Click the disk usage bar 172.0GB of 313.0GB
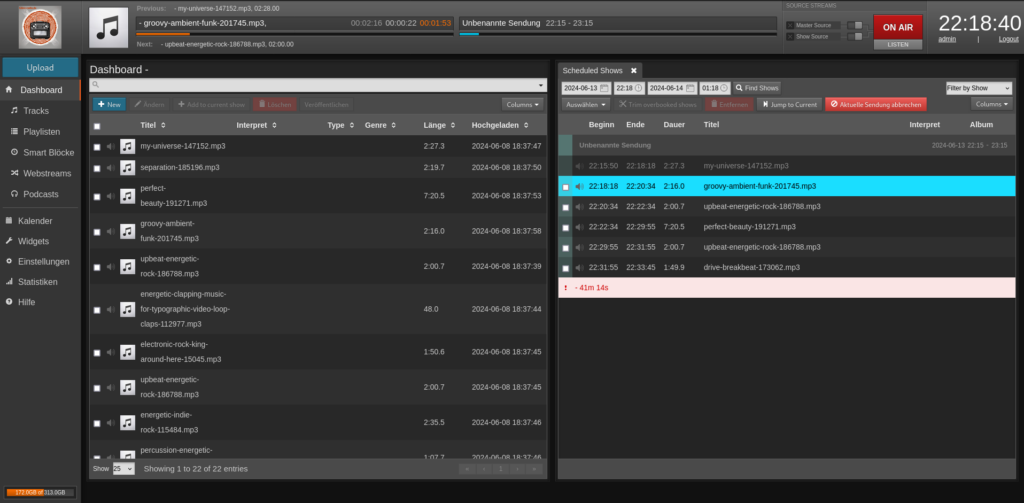 (x=40, y=492)
